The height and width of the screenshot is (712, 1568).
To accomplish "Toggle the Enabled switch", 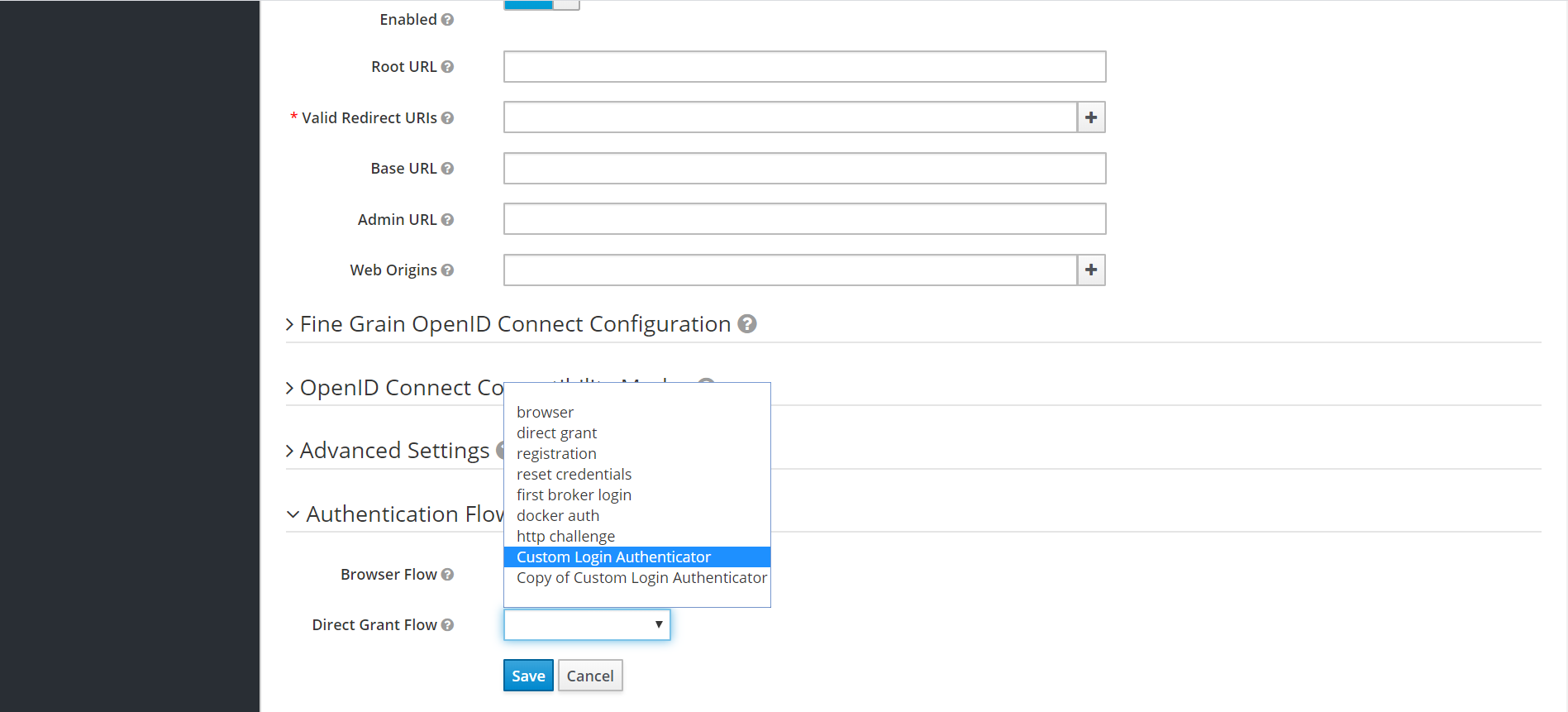I will coord(541,4).
